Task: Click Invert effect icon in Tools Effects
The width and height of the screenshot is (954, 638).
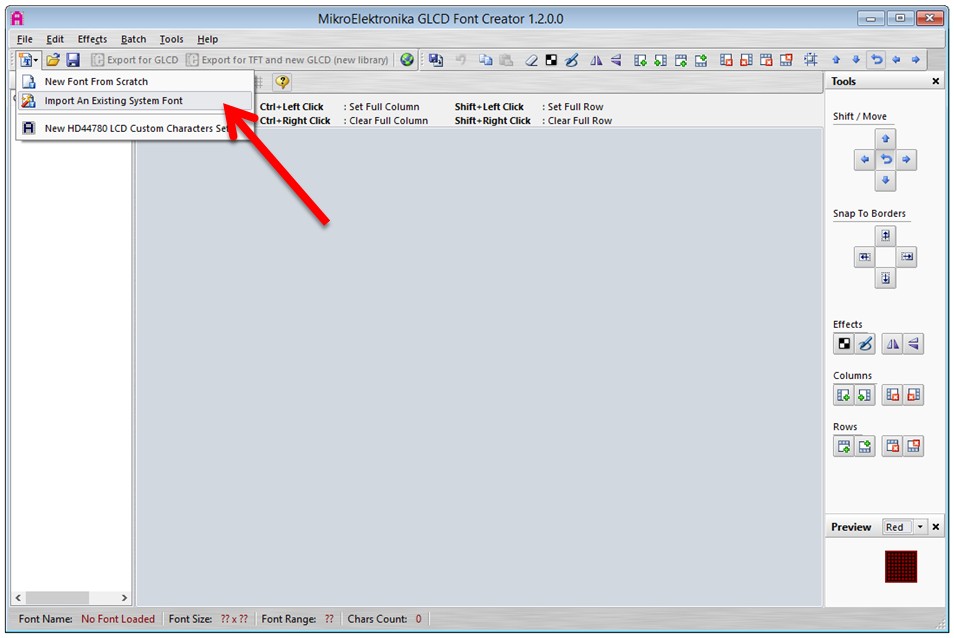Action: pos(844,344)
